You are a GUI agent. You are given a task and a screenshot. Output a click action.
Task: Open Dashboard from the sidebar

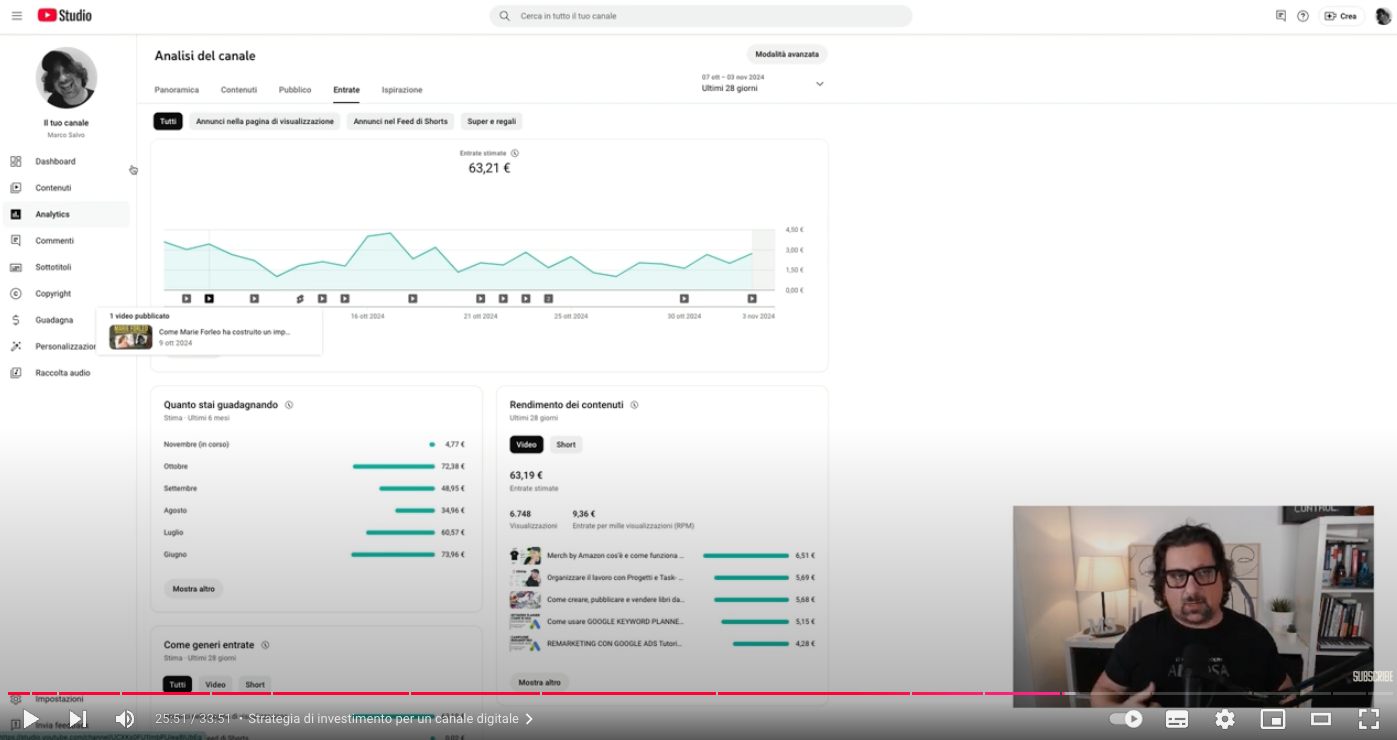coord(55,161)
